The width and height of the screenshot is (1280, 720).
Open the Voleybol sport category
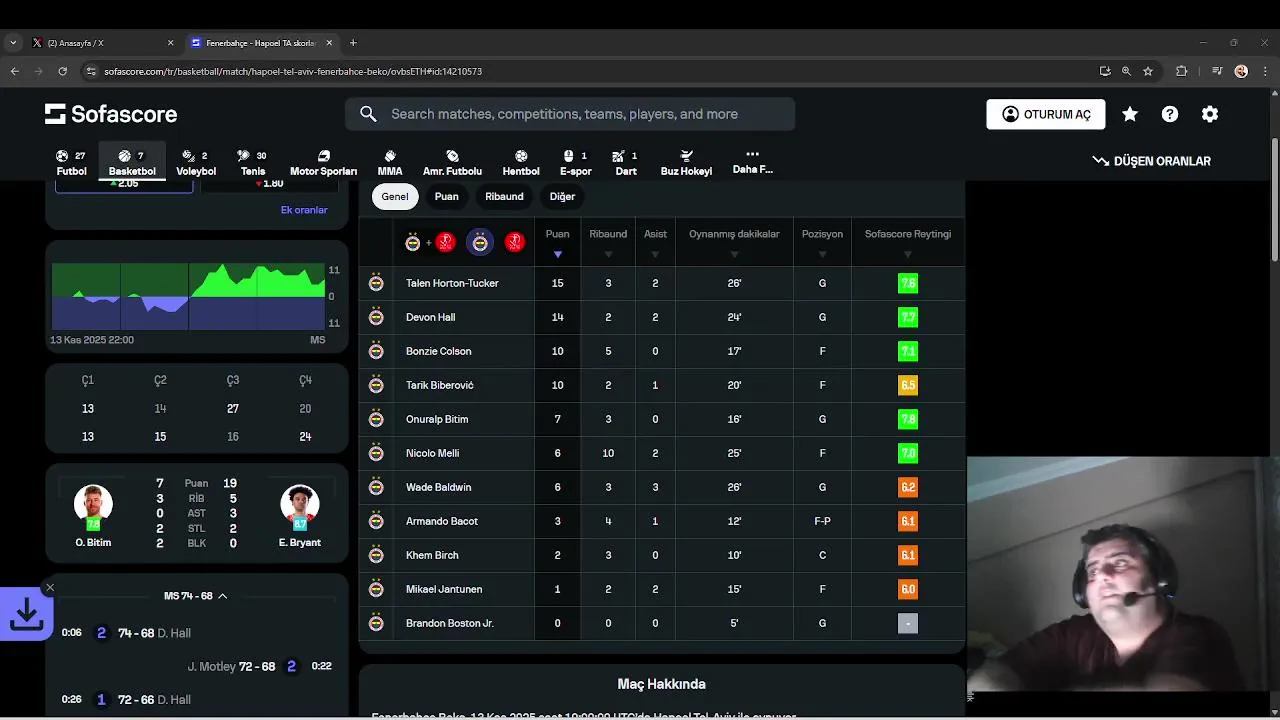click(x=196, y=163)
